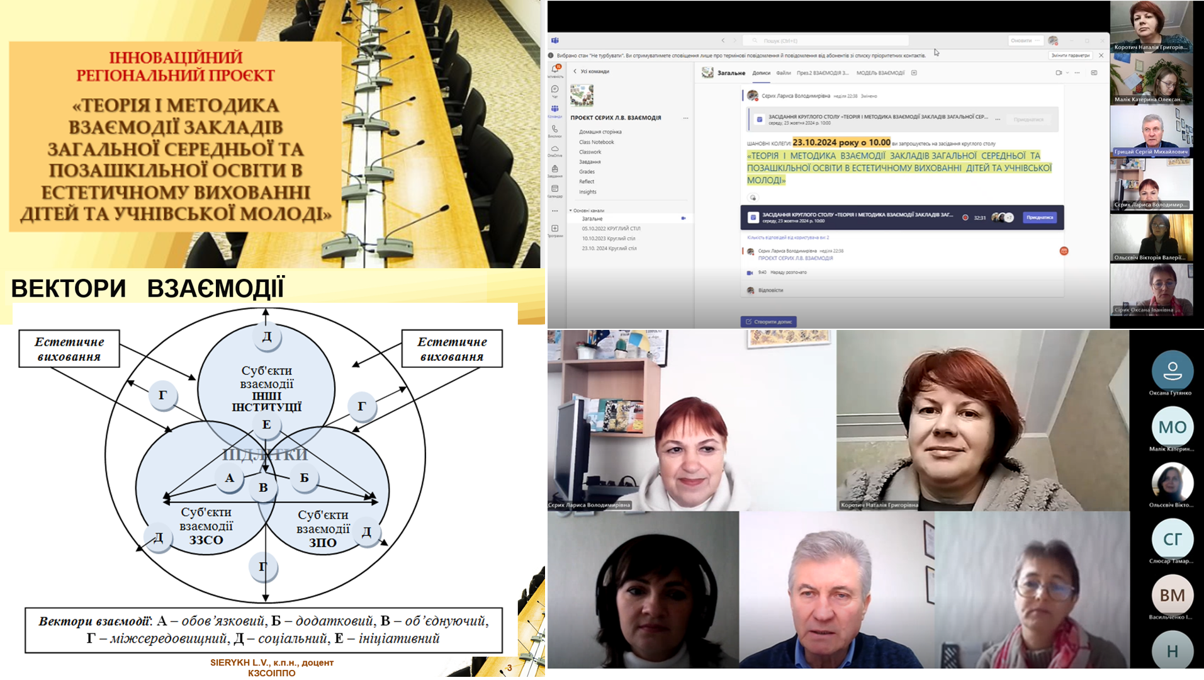Click the Створити допис button
Screen dimensions: 1204x680
768,322
